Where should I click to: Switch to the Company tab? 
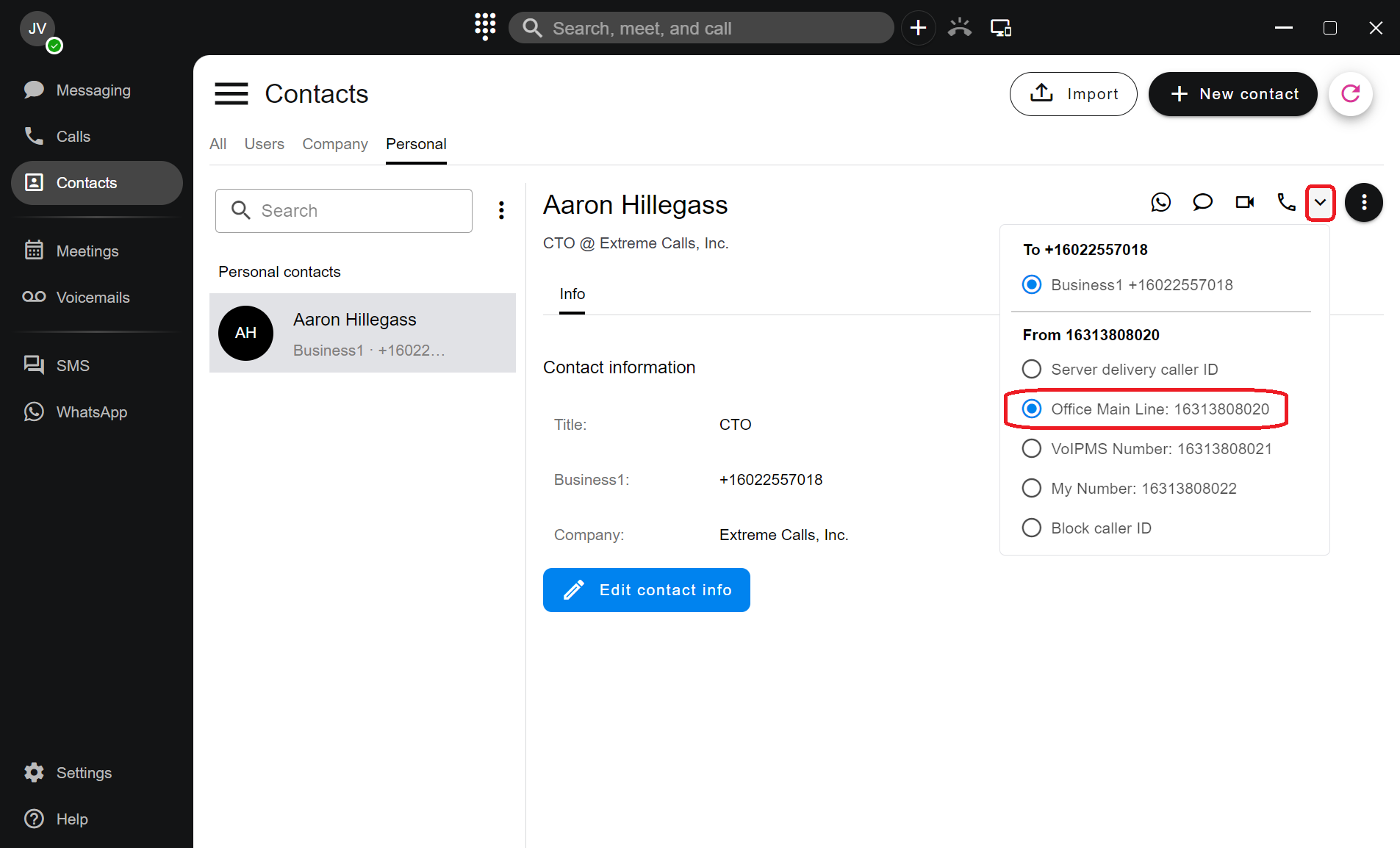[x=334, y=144]
